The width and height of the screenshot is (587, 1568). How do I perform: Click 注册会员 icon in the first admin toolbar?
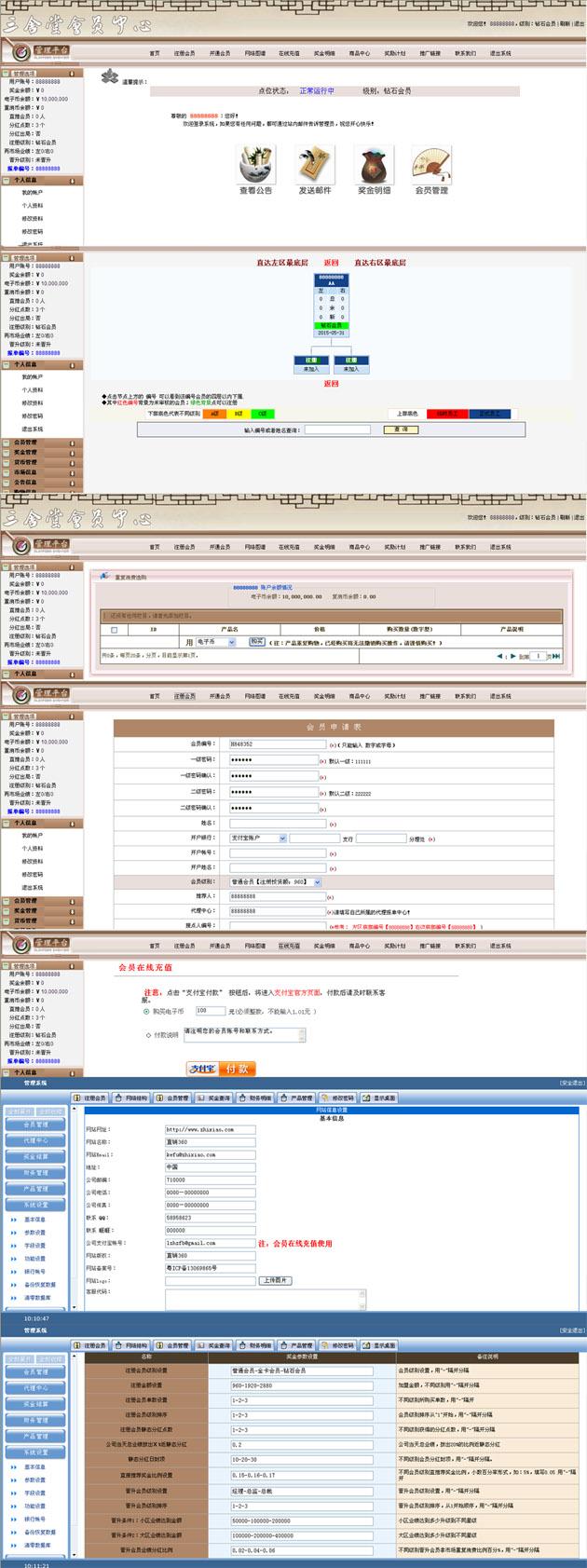click(90, 1098)
